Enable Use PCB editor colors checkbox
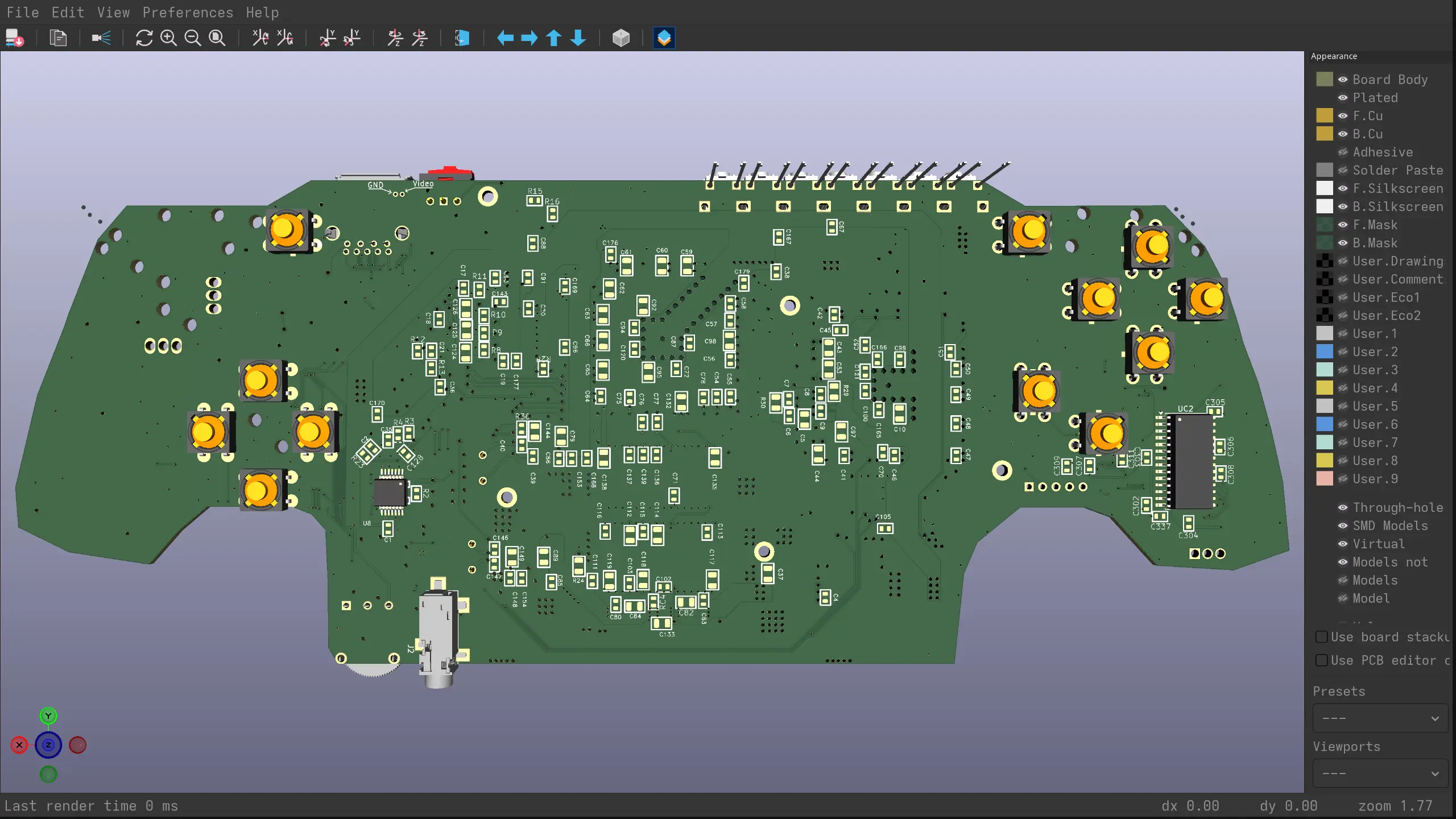This screenshot has width=1456, height=819. 1322,660
